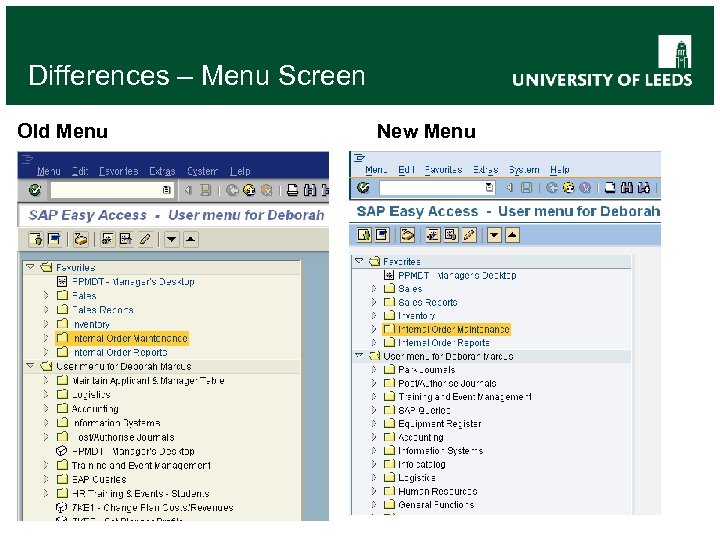Select Internal Order Maintenance in New Menu
This screenshot has width=720, height=540.
pos(446,329)
